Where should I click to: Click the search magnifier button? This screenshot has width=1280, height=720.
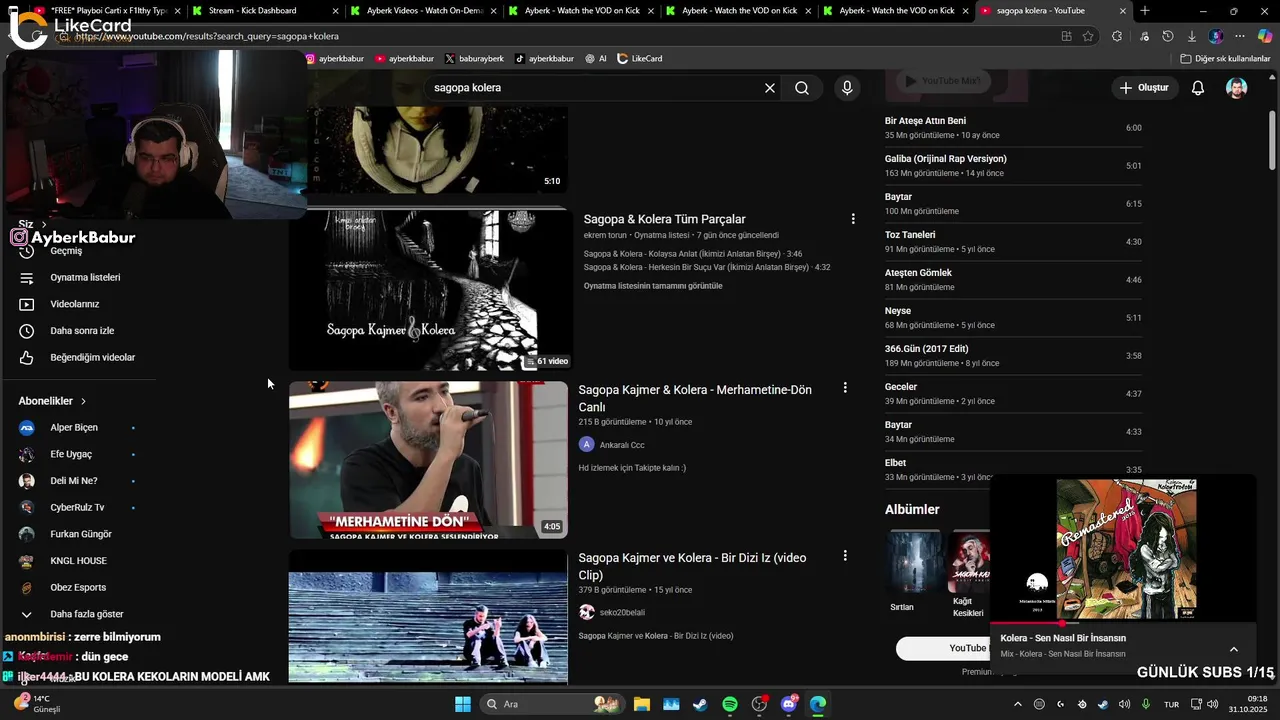[x=802, y=88]
